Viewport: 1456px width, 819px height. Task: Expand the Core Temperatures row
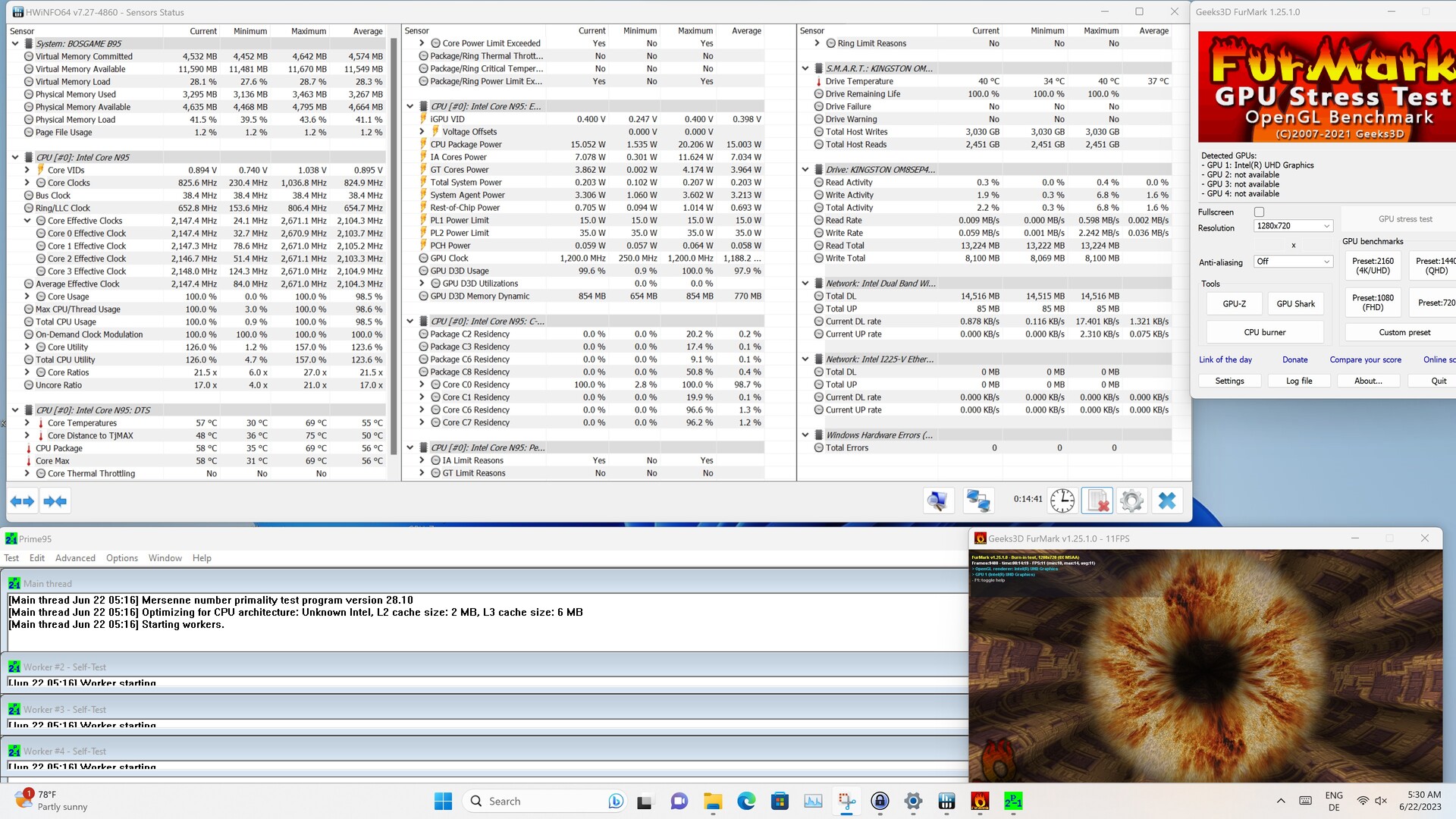tap(27, 423)
